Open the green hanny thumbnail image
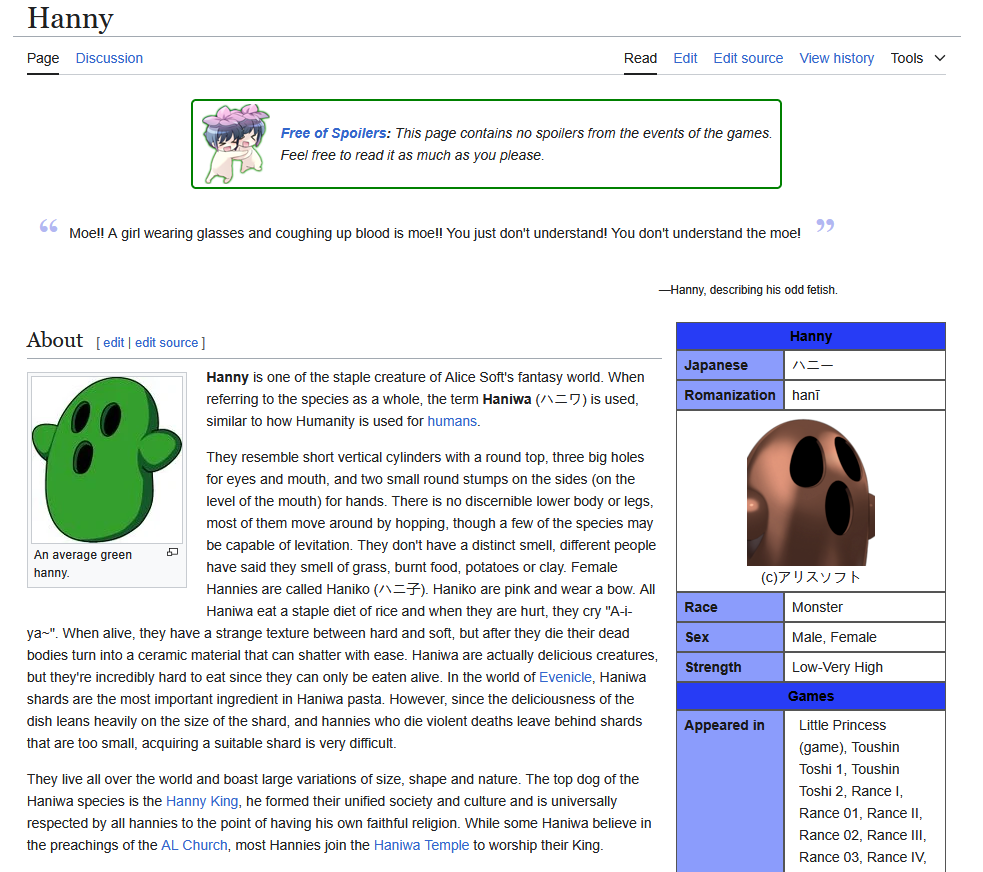 coord(107,460)
